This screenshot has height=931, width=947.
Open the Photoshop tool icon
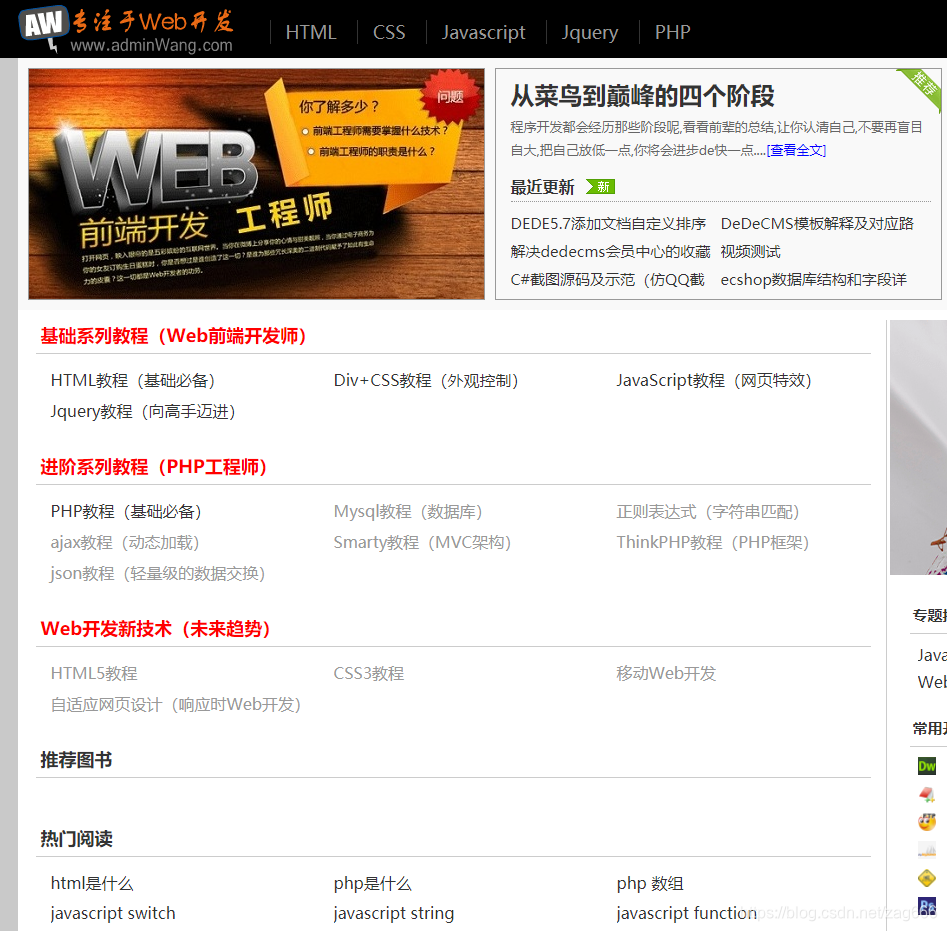[x=926, y=906]
